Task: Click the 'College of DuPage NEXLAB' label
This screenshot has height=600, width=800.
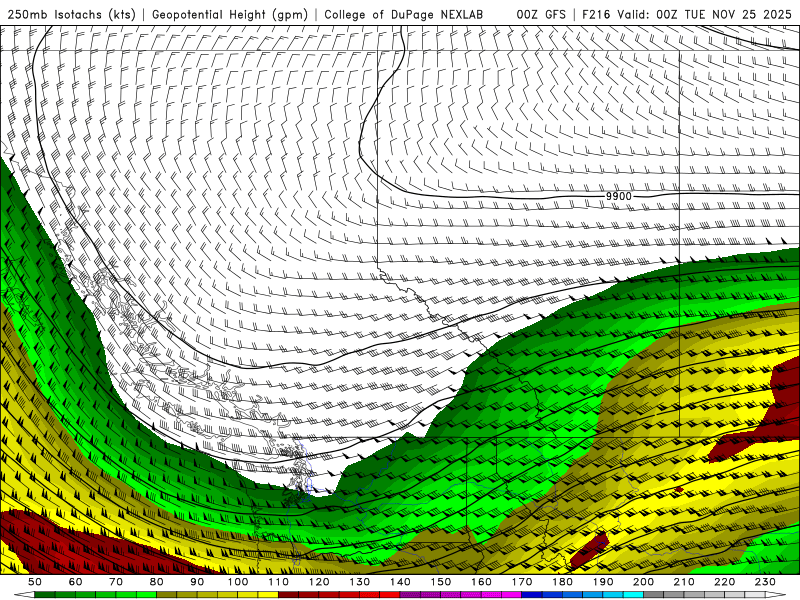Action: pyautogui.click(x=404, y=14)
